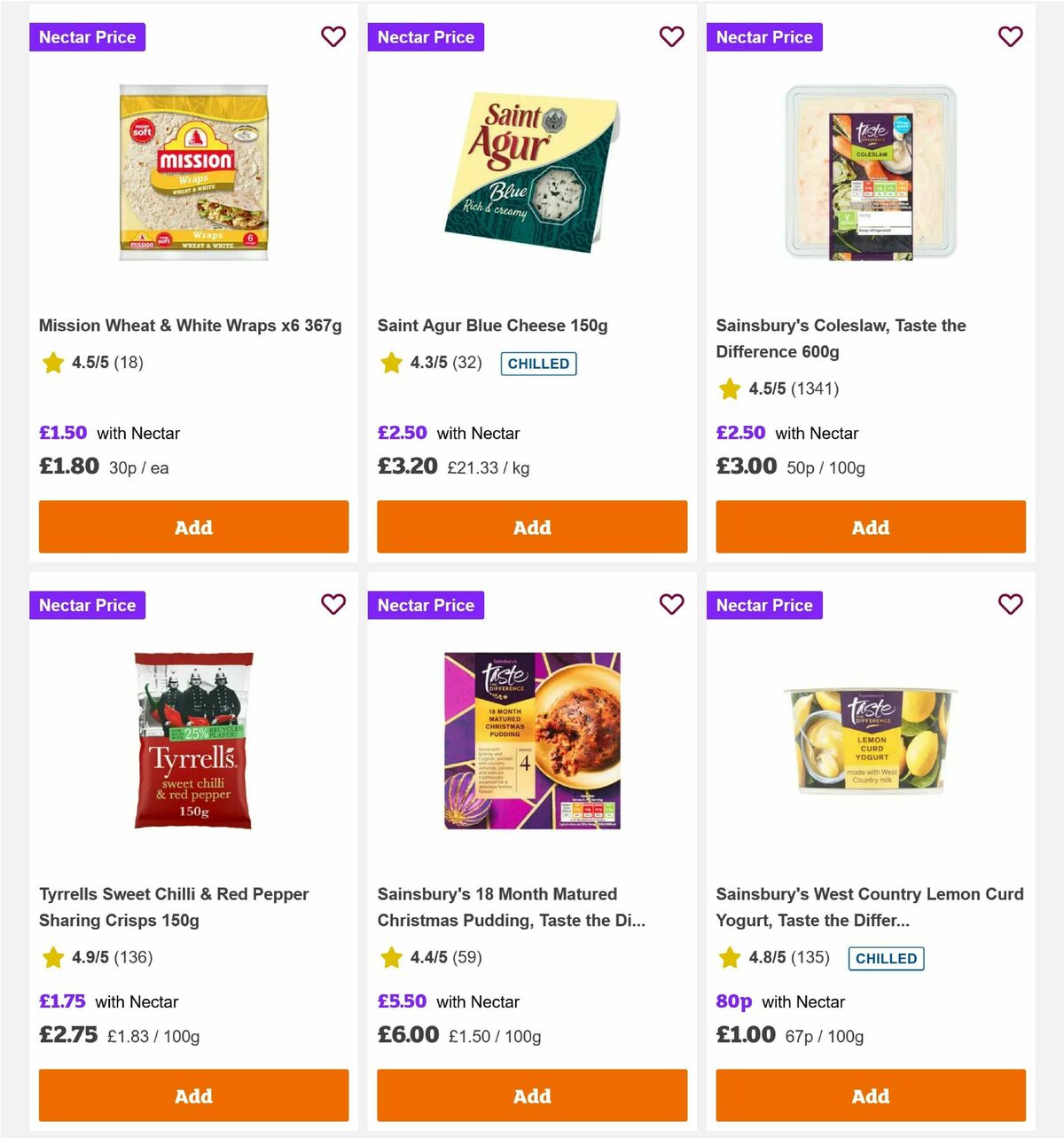Click the CHILLED label on the yogurt card
This screenshot has width=1064, height=1138.
886,959
